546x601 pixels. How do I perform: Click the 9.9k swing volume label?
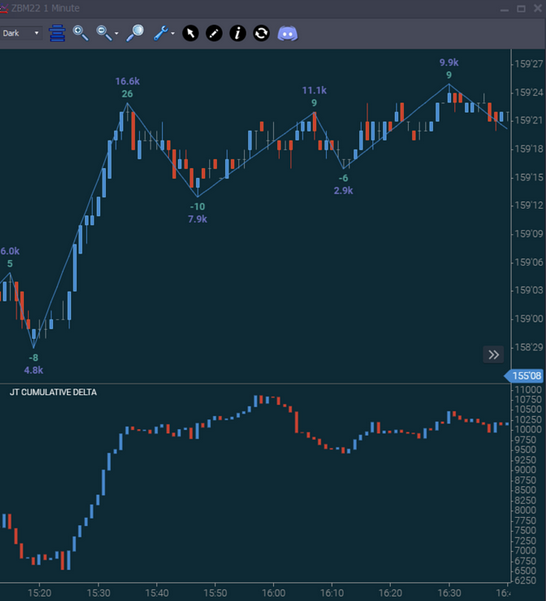(449, 62)
